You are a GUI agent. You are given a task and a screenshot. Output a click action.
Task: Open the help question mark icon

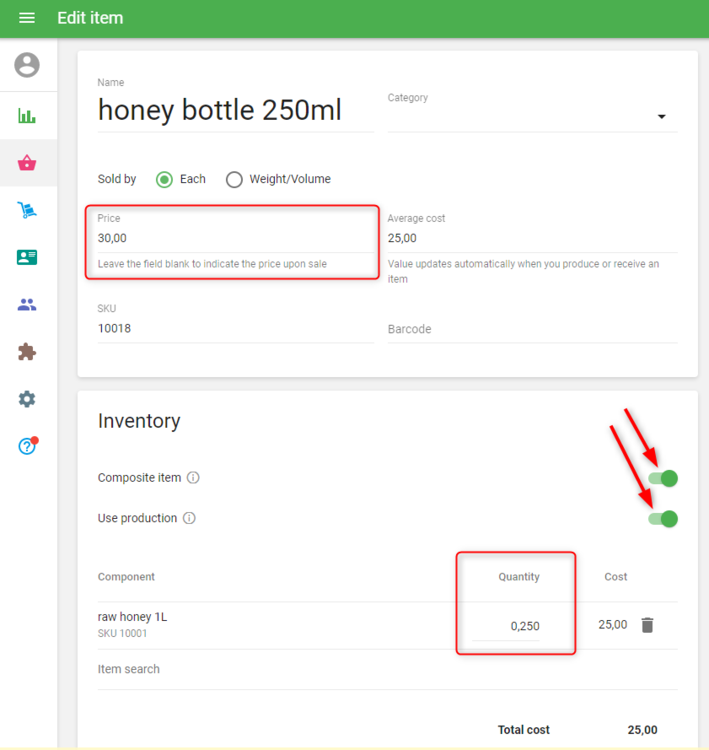pos(27,446)
